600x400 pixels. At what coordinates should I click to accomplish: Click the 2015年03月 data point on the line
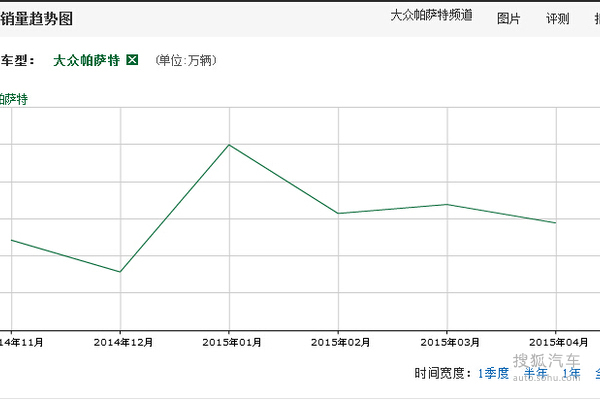pyautogui.click(x=447, y=204)
